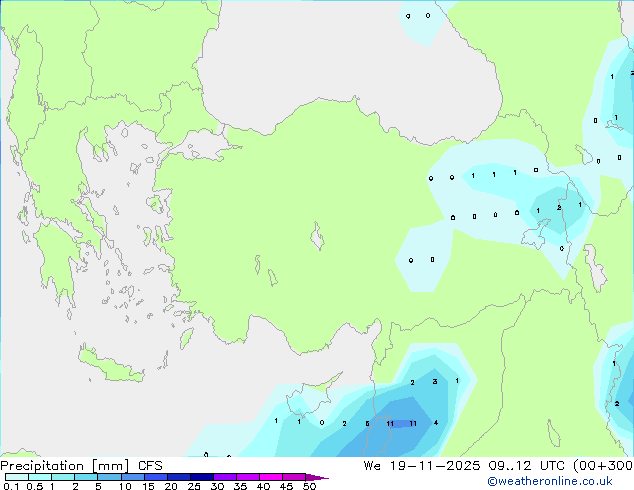Click the "0.1" legend scale label
Screen dimensions: 634x490
coord(11,486)
